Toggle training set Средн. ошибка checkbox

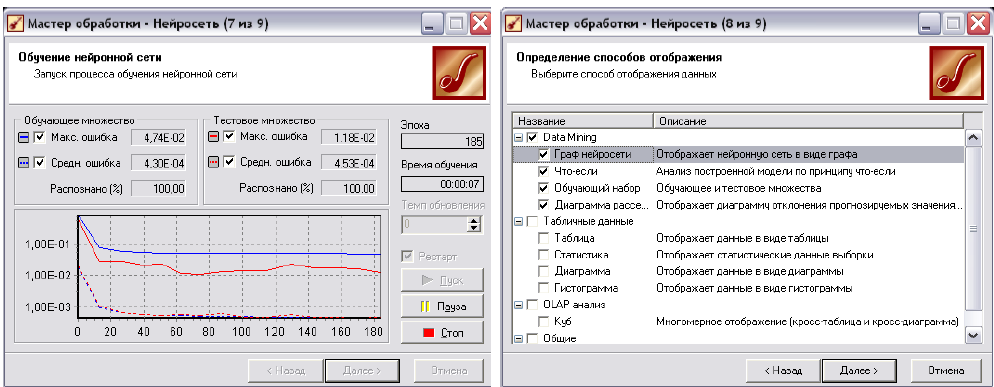pyautogui.click(x=40, y=163)
